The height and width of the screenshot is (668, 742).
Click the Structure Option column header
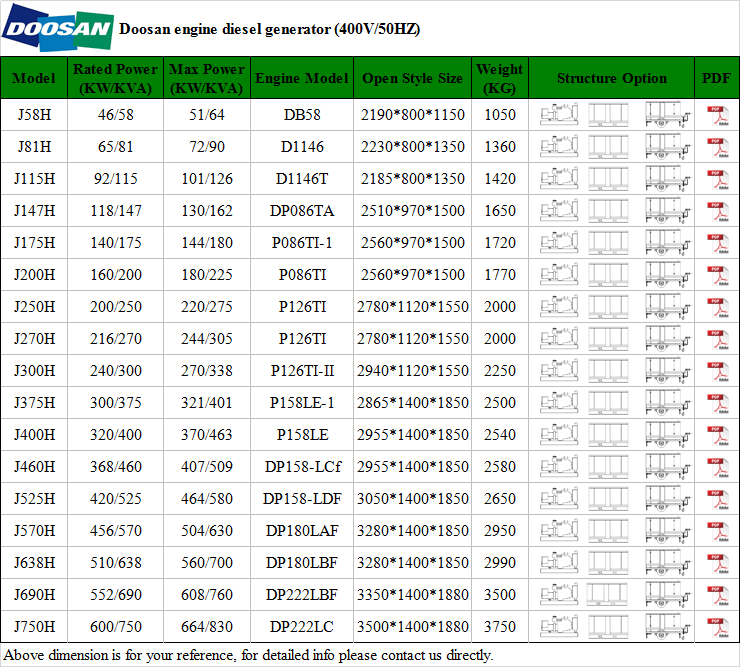pyautogui.click(x=611, y=78)
